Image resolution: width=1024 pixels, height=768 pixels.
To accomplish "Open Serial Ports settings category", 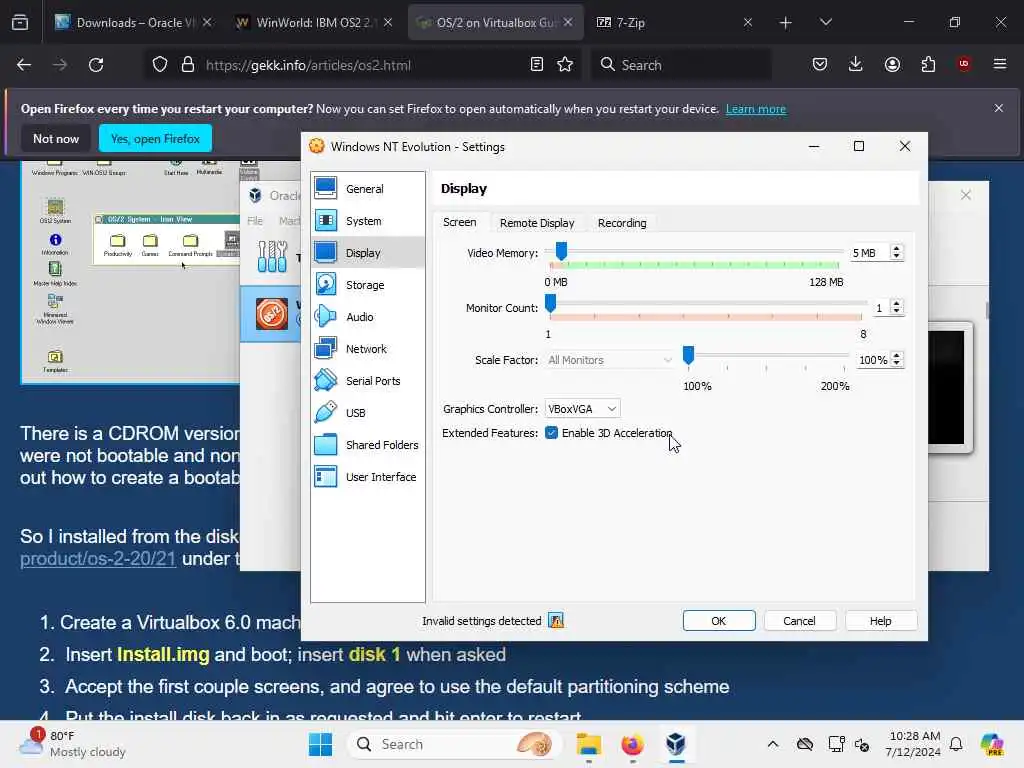I will point(368,381).
